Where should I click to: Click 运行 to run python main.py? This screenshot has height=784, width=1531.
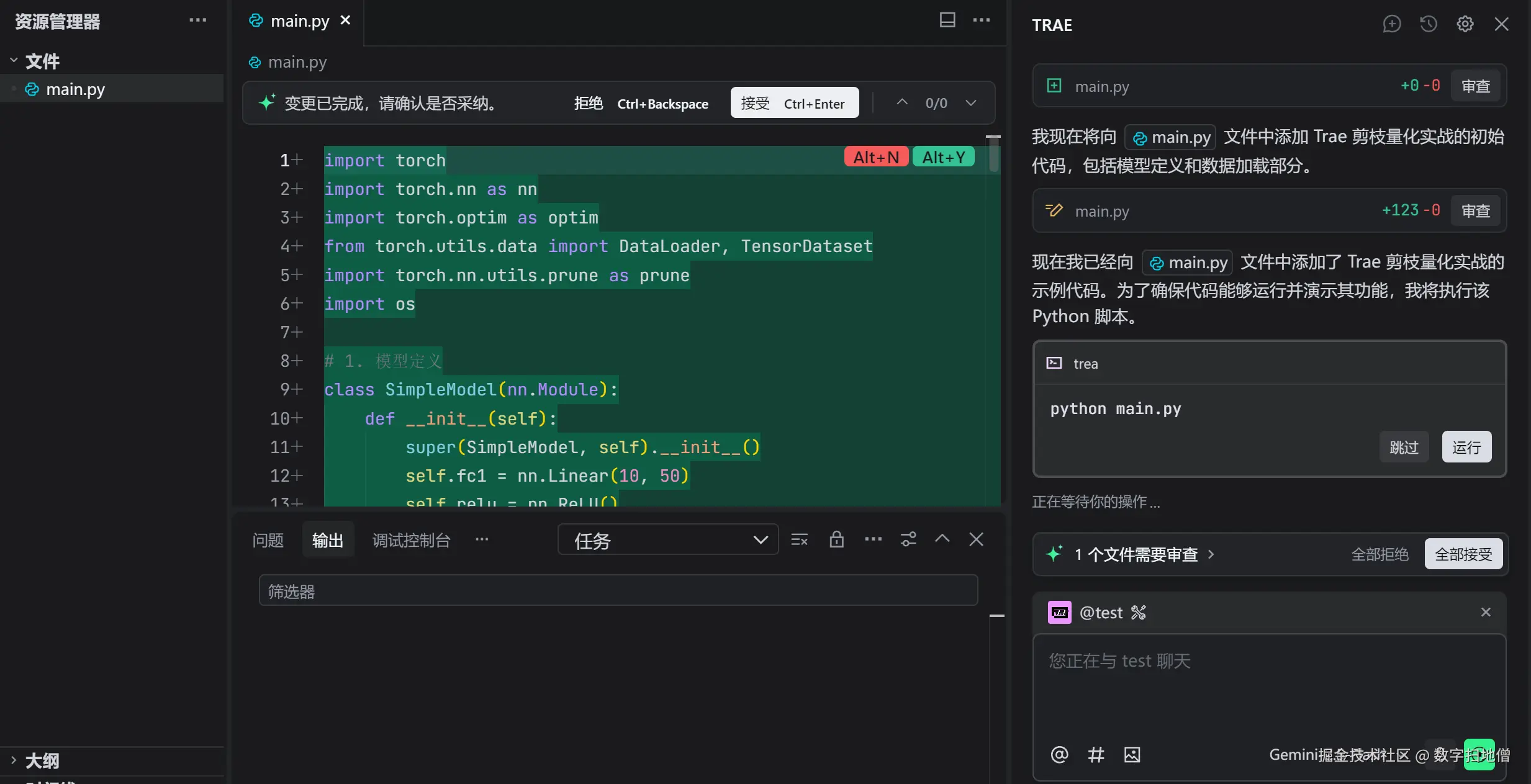[1466, 447]
